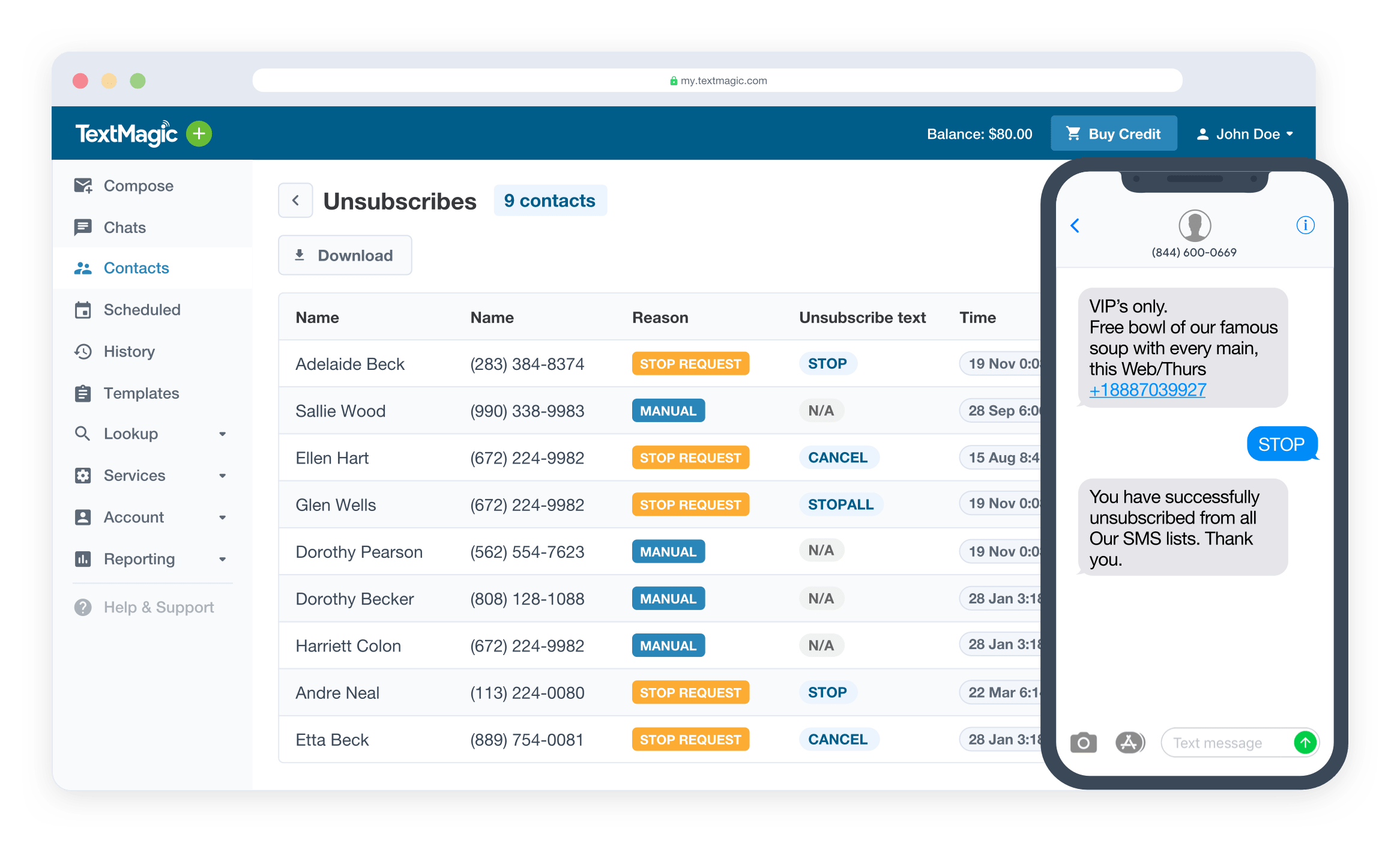1400x843 pixels.
Task: Expand the Account submenu arrow
Action: click(x=222, y=518)
